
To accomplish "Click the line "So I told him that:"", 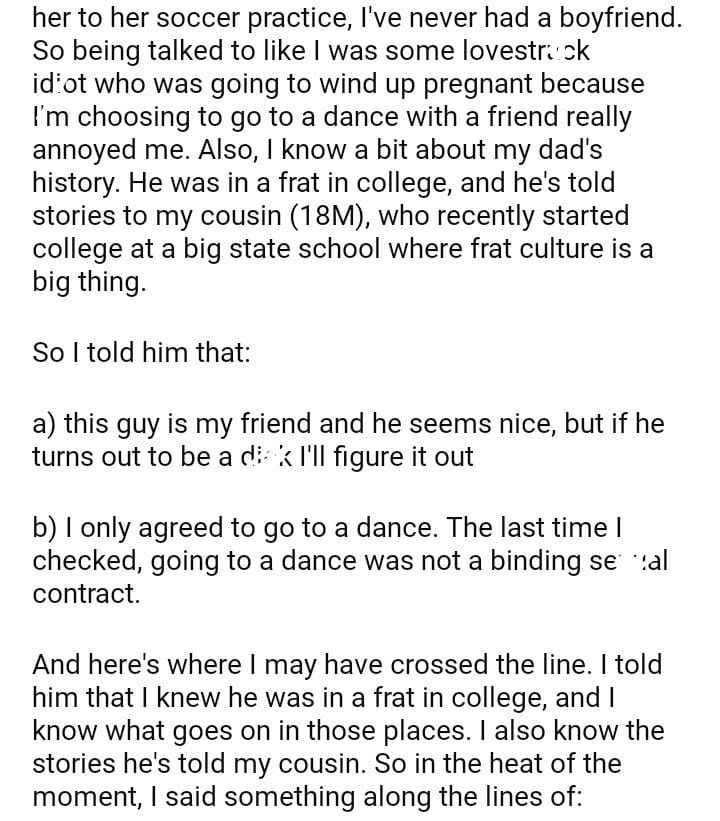I will click(141, 353).
